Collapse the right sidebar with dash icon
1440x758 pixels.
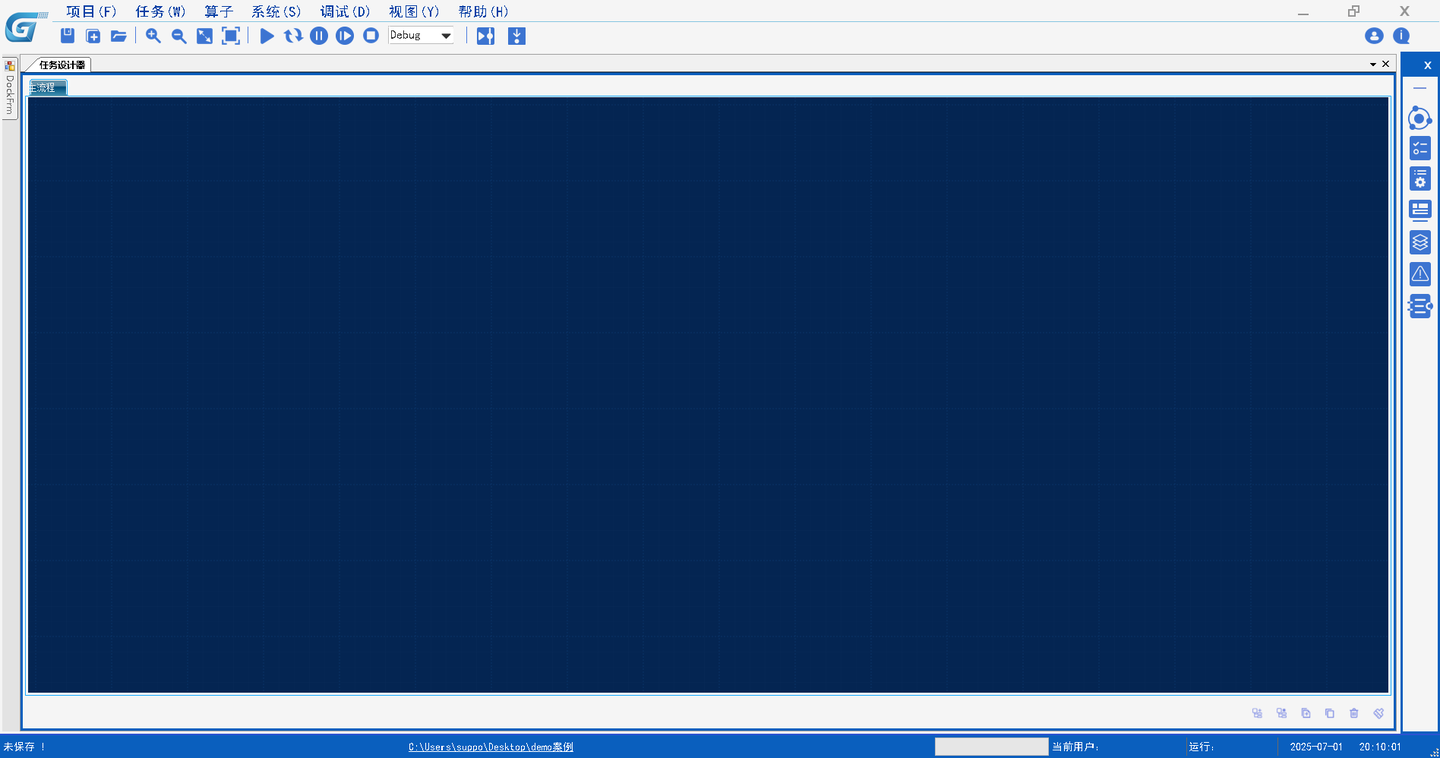(x=1420, y=89)
